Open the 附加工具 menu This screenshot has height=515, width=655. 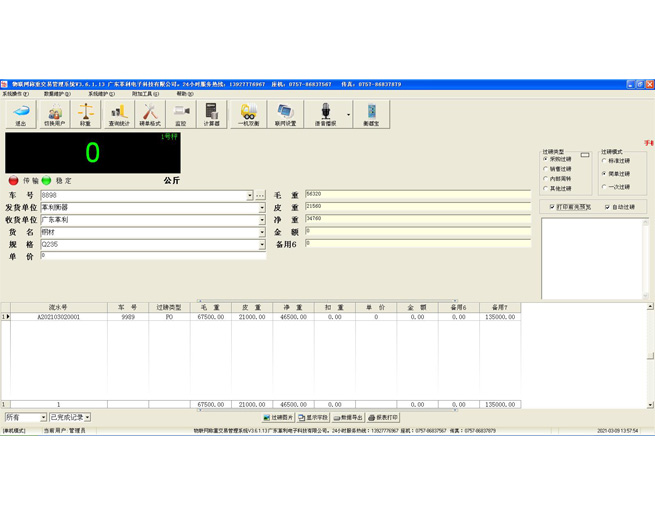point(144,94)
